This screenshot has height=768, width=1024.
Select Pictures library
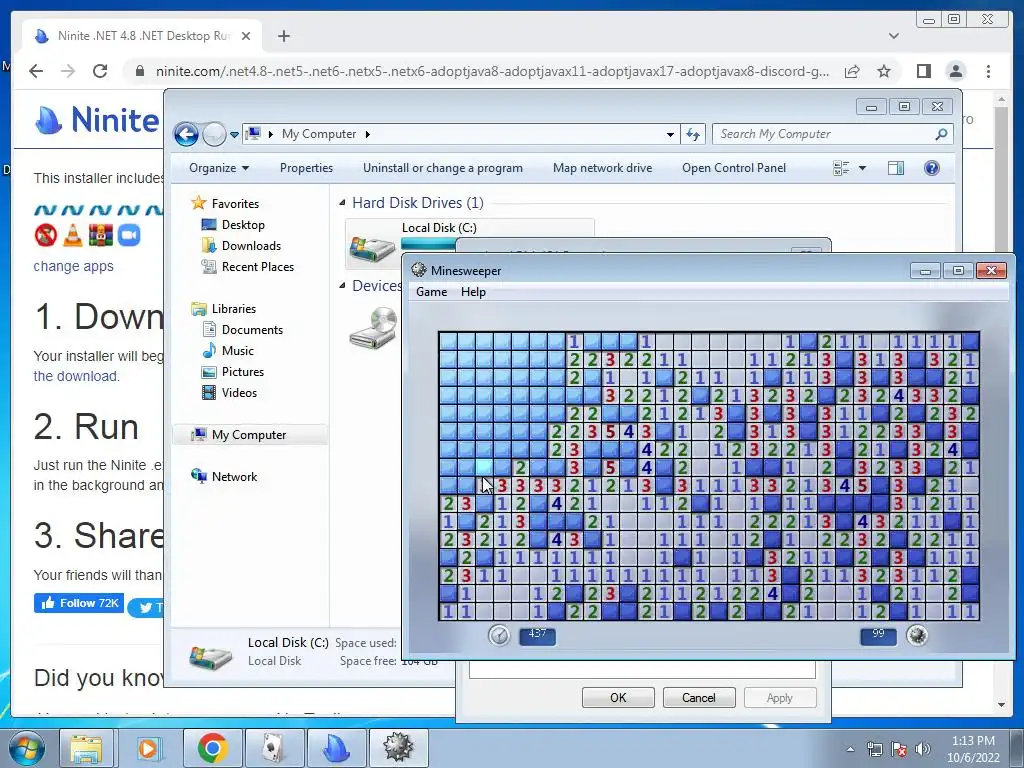[233, 372]
